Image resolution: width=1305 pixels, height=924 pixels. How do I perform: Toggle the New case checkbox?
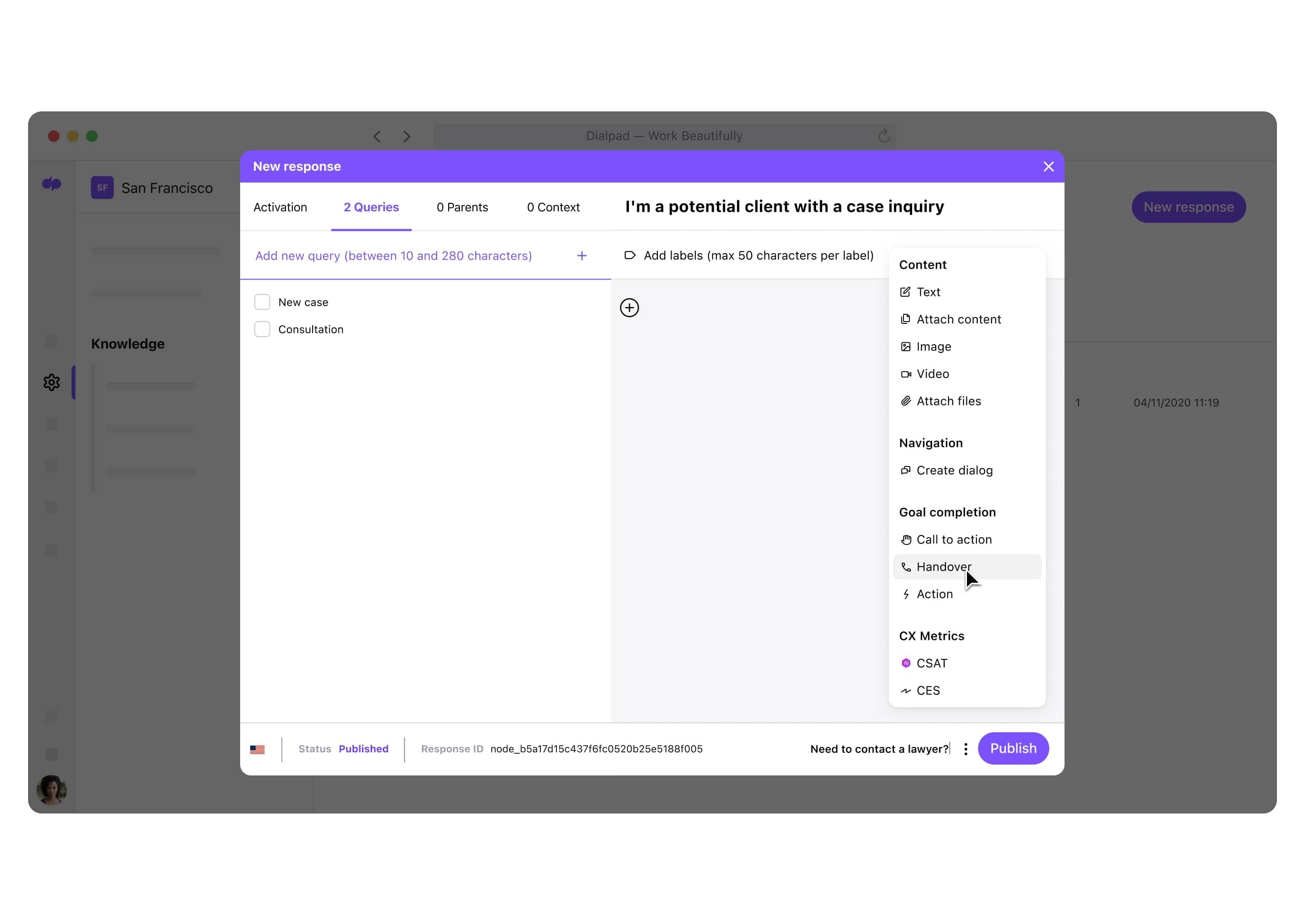pos(262,302)
